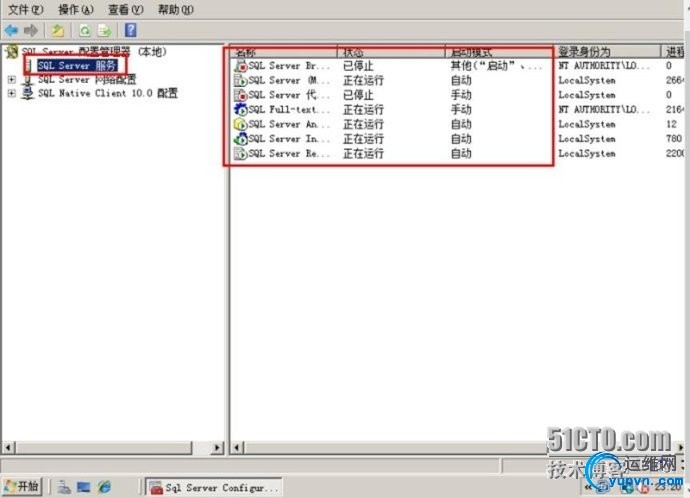Open the 查看(V) menu
This screenshot has height=498, width=690.
pos(125,9)
